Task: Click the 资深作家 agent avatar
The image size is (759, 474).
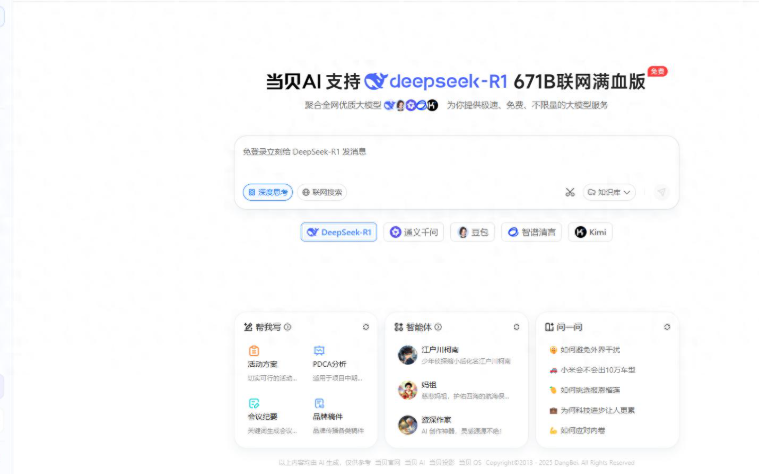Action: 408,425
